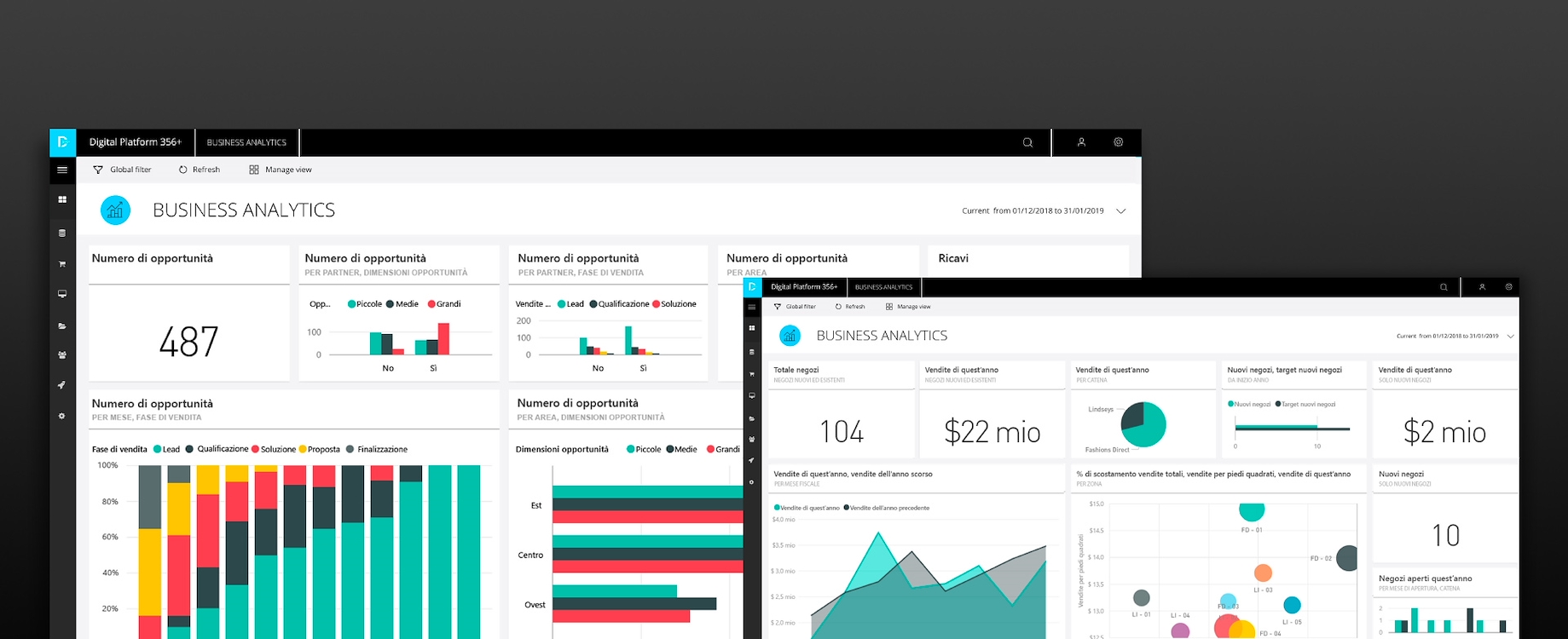Select the users group sidebar icon in the large window

pos(62,355)
